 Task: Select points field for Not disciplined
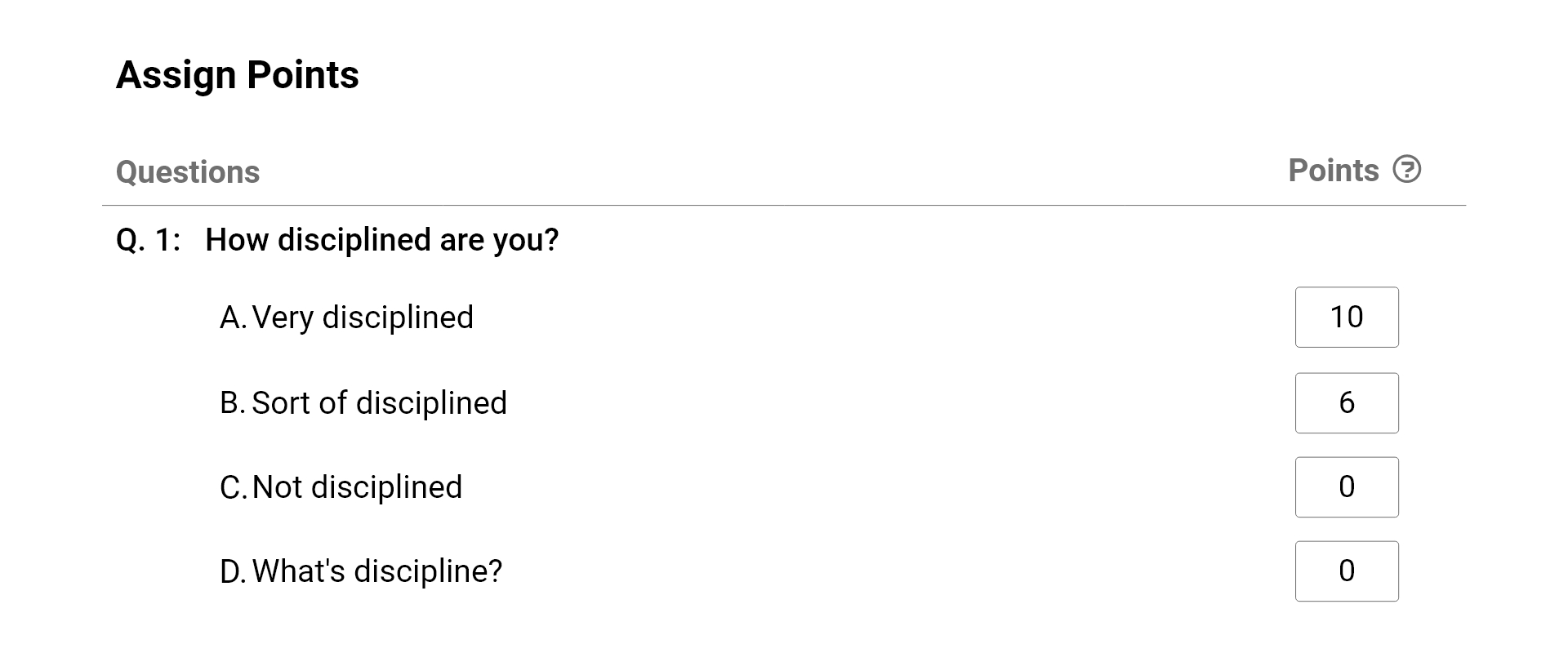tap(1347, 487)
